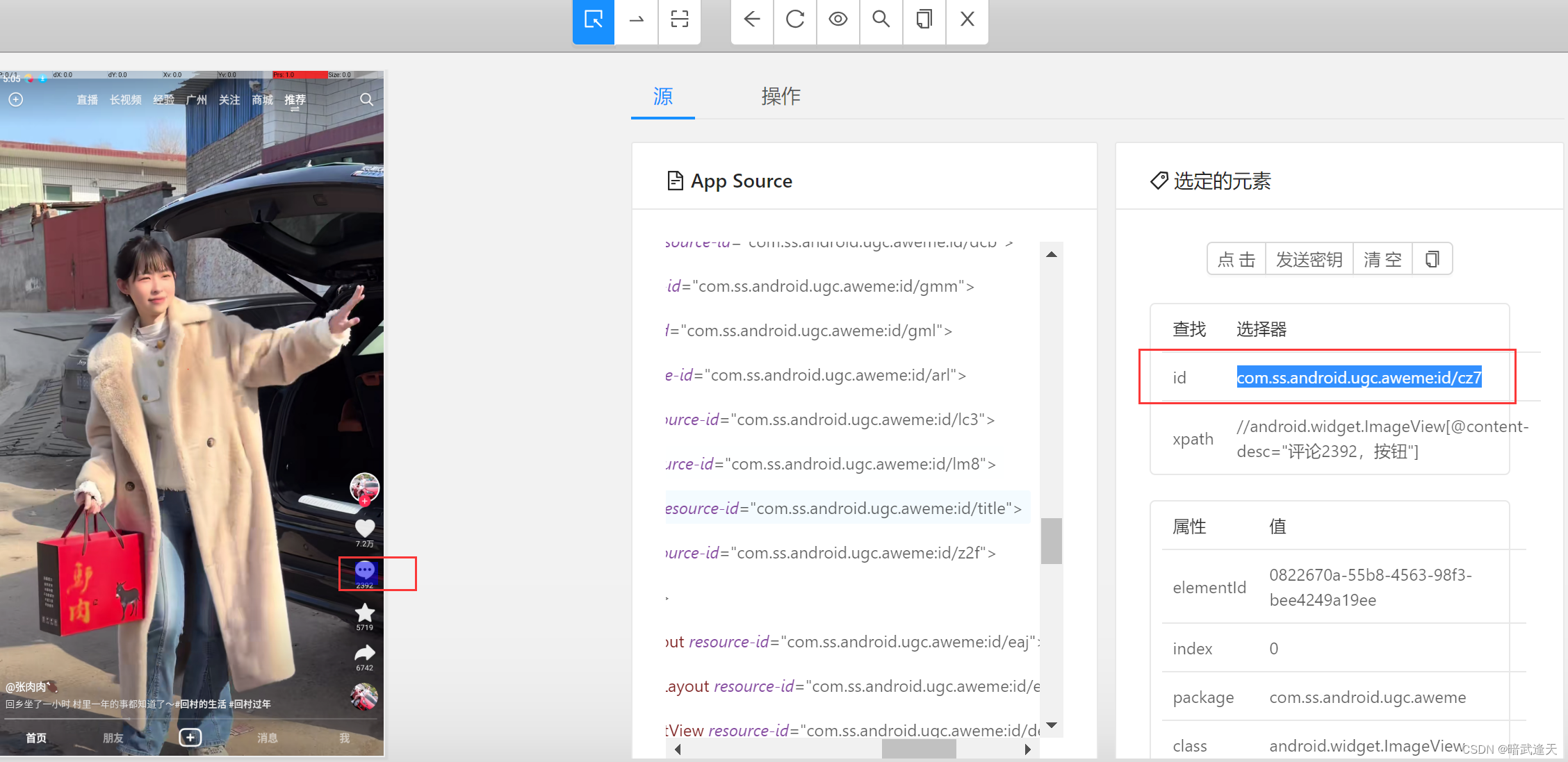Switch to the 源 tab

coord(662,97)
